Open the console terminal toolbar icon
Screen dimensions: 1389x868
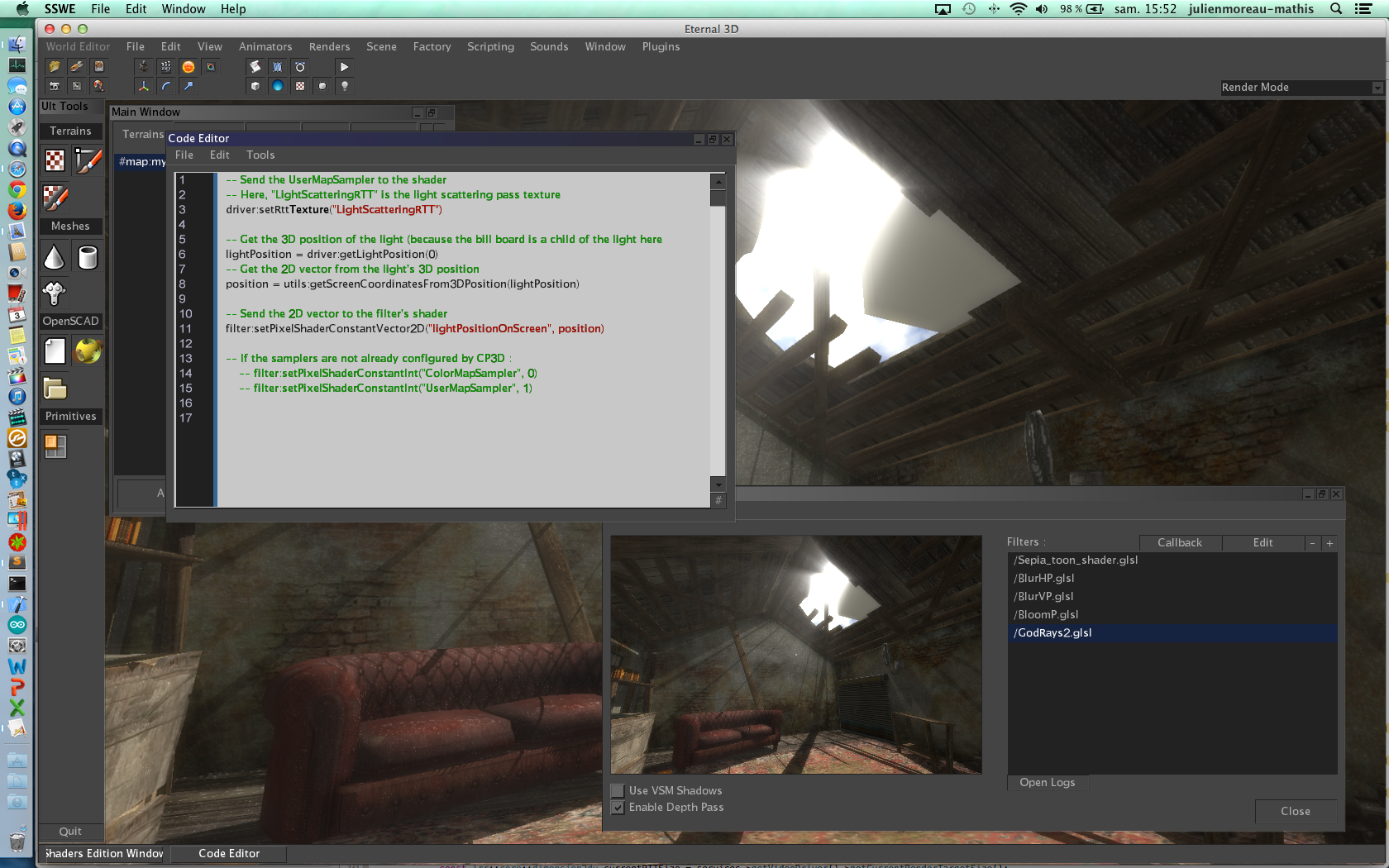[x=77, y=85]
